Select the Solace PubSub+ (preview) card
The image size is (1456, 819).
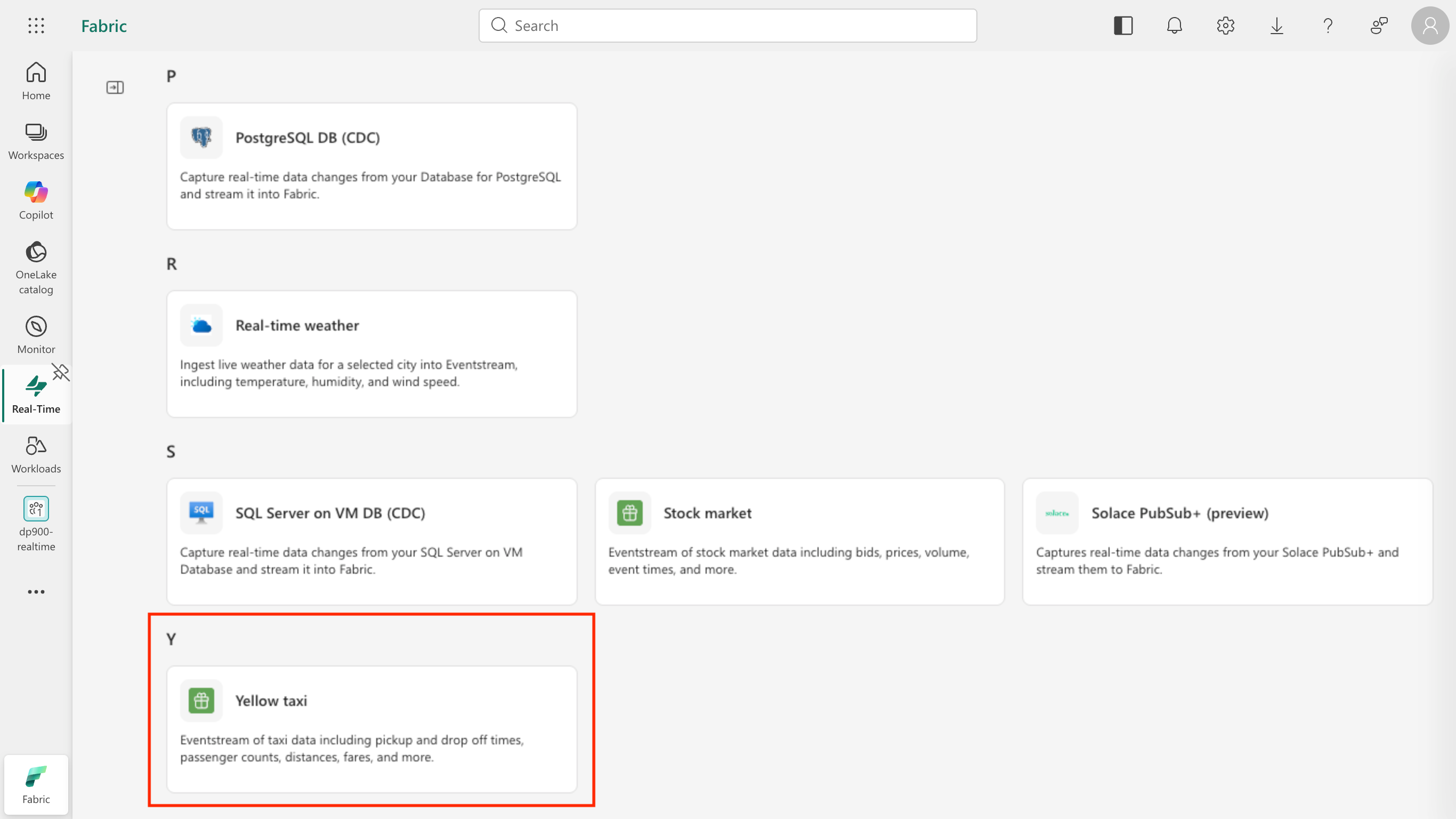click(1228, 541)
